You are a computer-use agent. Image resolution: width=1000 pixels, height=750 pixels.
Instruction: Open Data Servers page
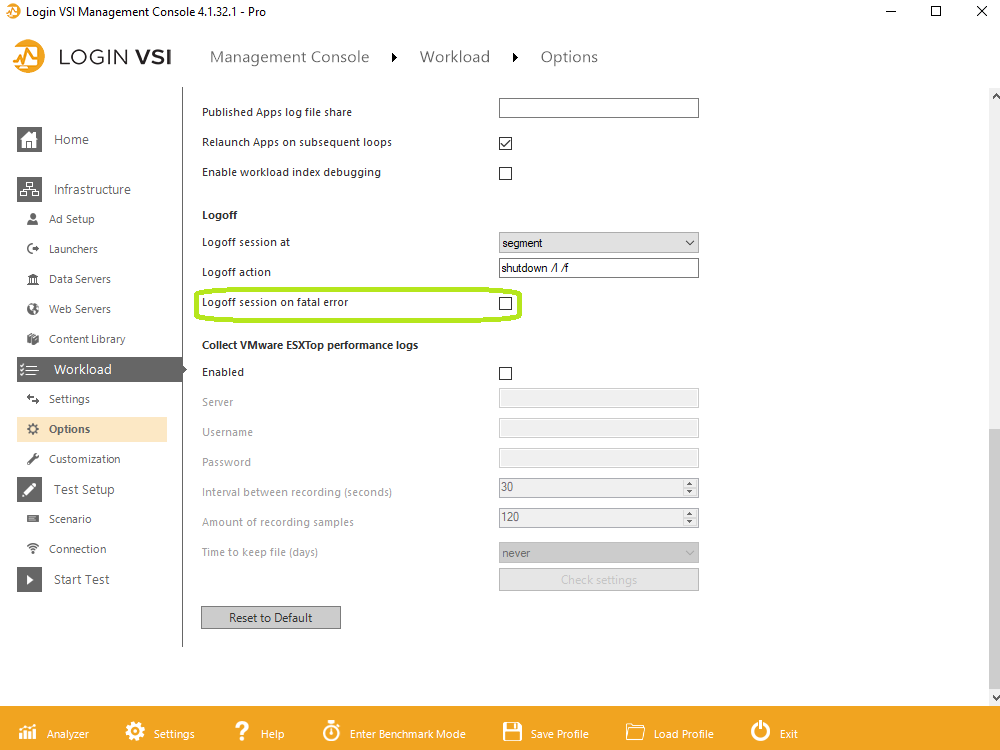click(80, 279)
